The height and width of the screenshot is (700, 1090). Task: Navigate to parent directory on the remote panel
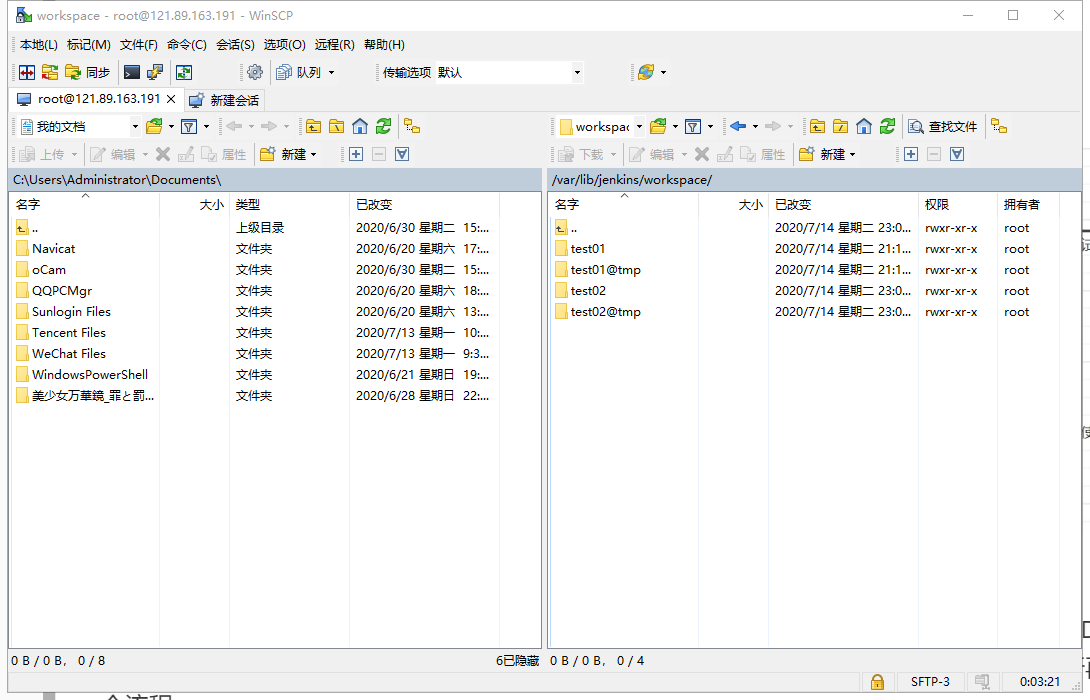[x=817, y=126]
